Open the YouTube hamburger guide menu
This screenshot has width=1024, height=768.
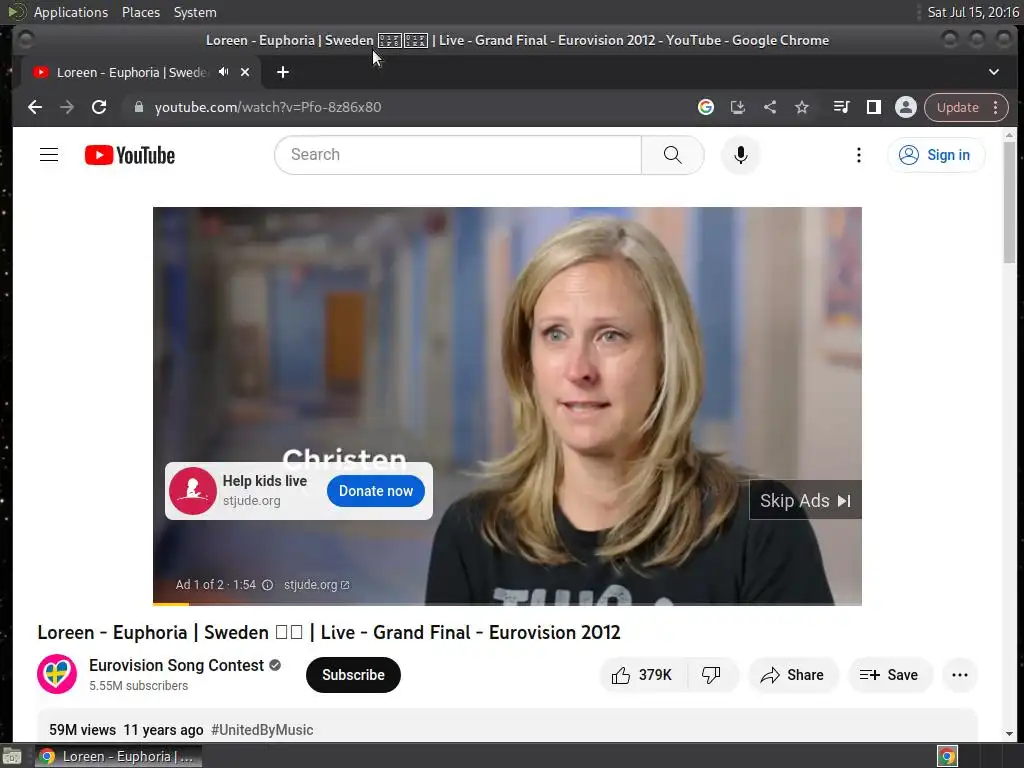[x=49, y=155]
